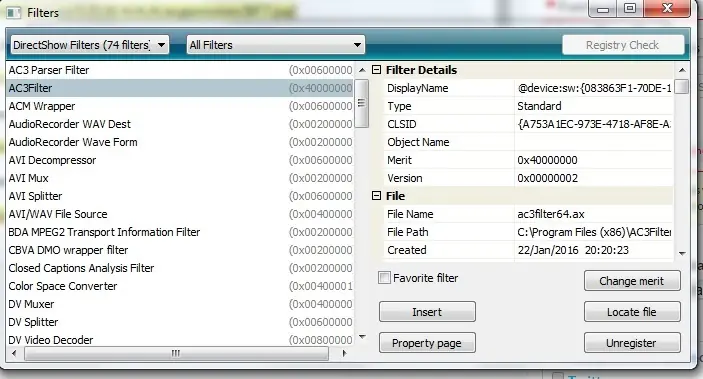Select AudioRecorder WAV Dest filter
The height and width of the screenshot is (379, 703).
(180, 124)
